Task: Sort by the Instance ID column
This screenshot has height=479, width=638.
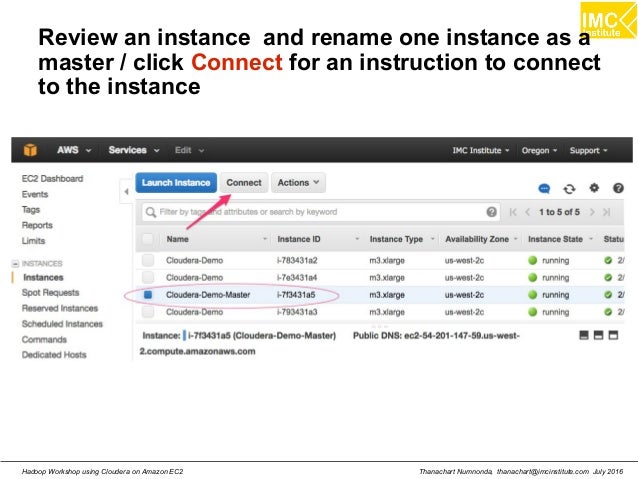Action: click(299, 239)
